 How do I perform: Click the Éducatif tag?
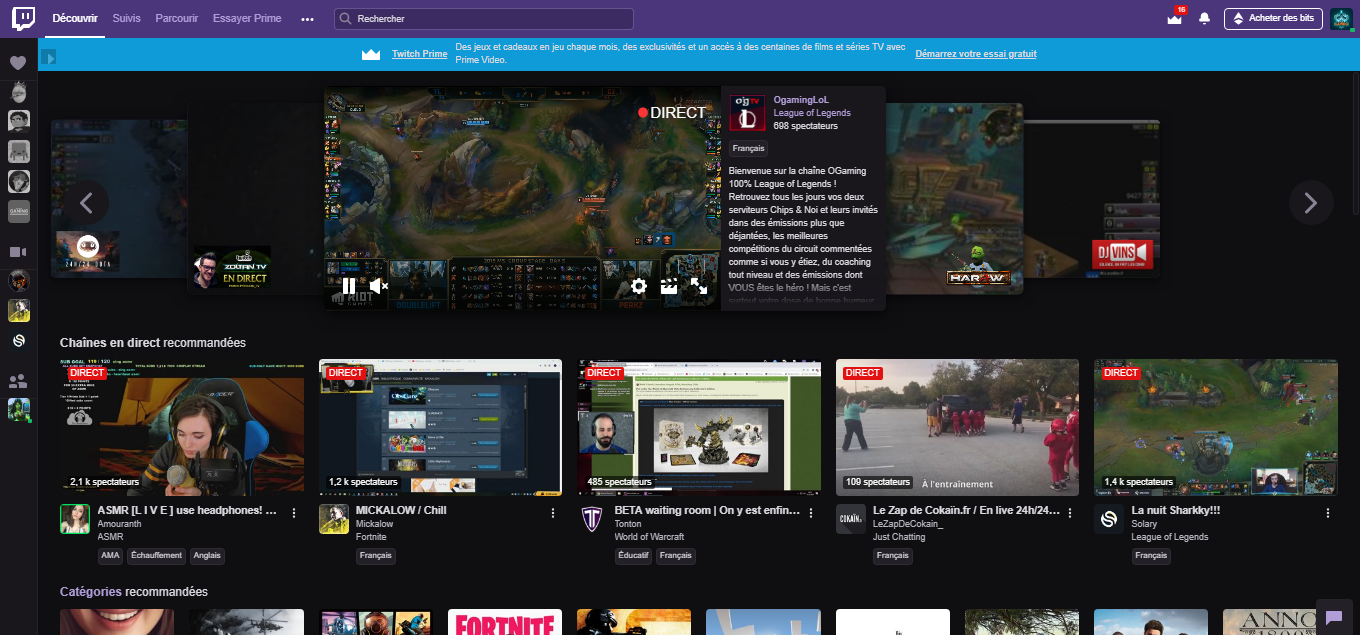pos(633,556)
